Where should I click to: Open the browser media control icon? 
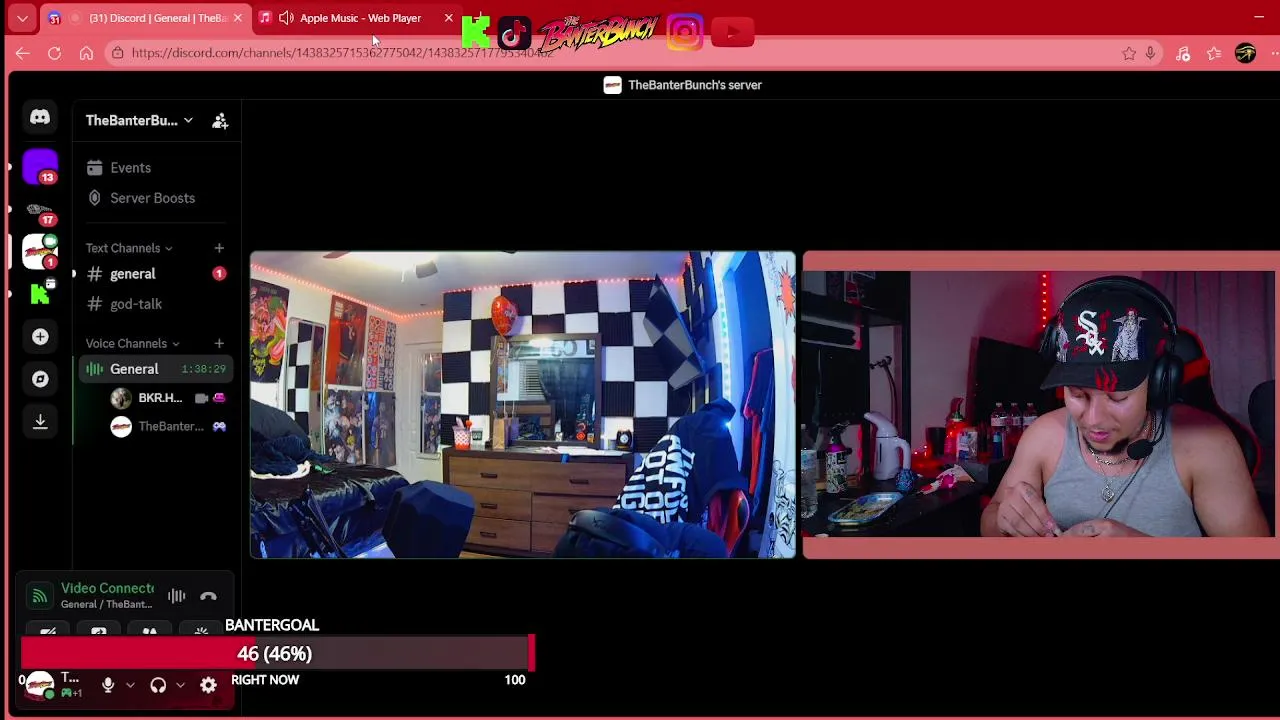click(x=1183, y=53)
